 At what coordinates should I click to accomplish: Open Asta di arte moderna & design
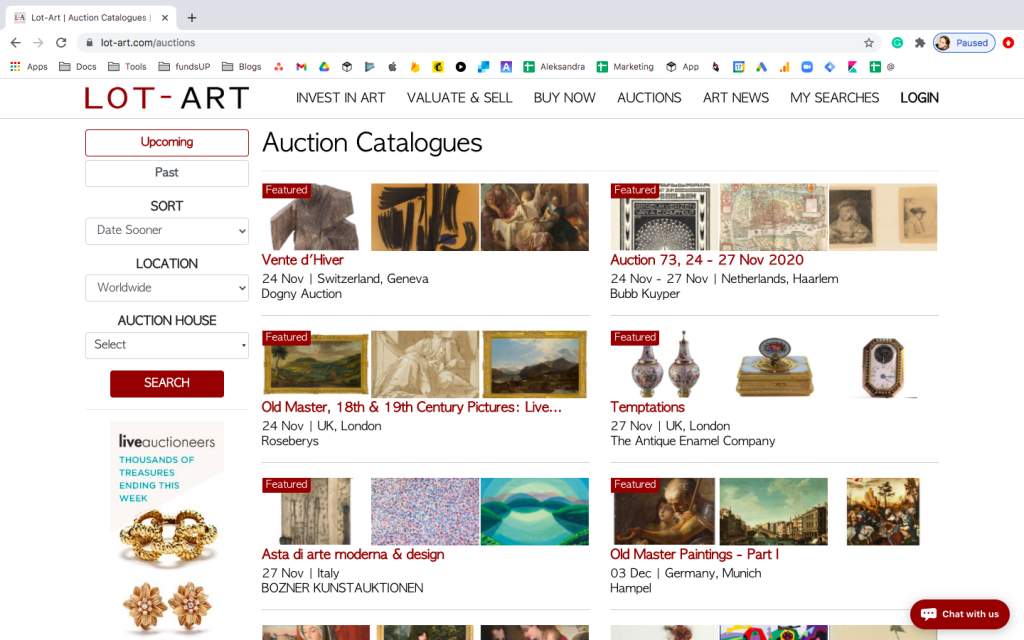(x=353, y=554)
